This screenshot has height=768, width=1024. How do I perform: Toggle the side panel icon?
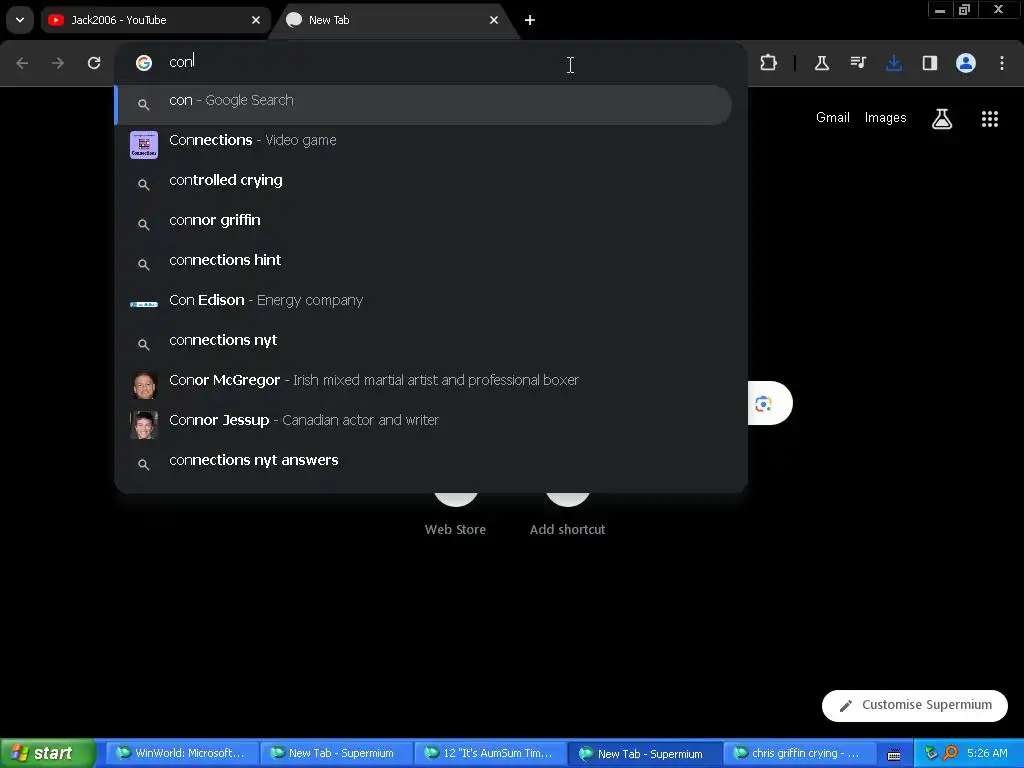(x=930, y=63)
